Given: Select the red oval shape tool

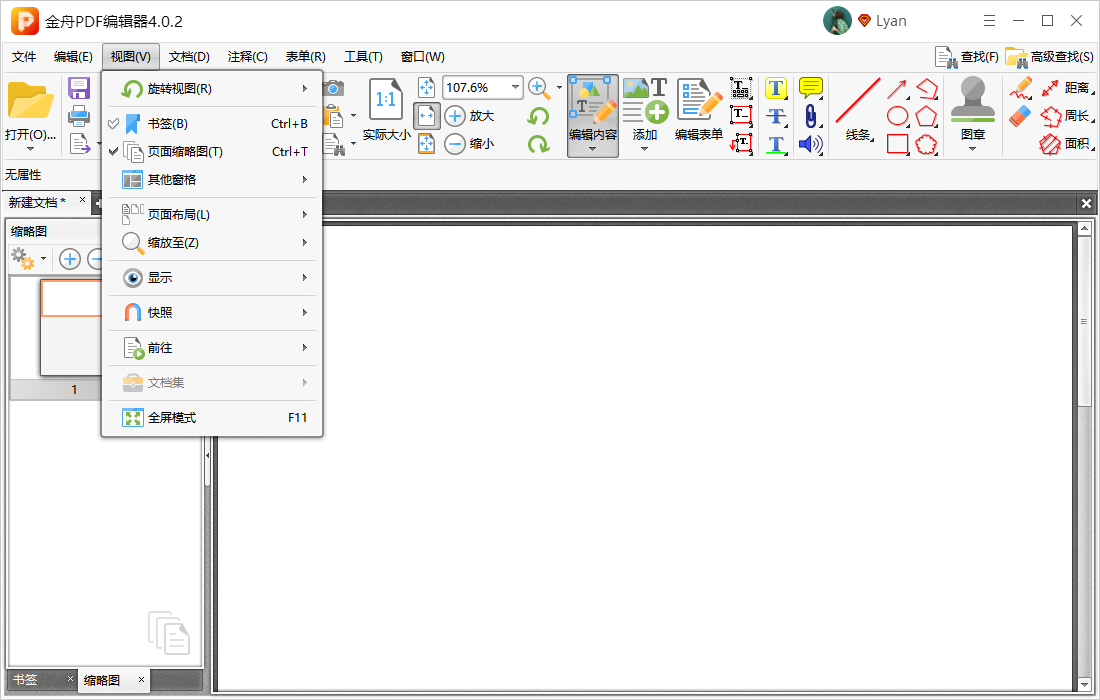Looking at the screenshot, I should tap(897, 116).
